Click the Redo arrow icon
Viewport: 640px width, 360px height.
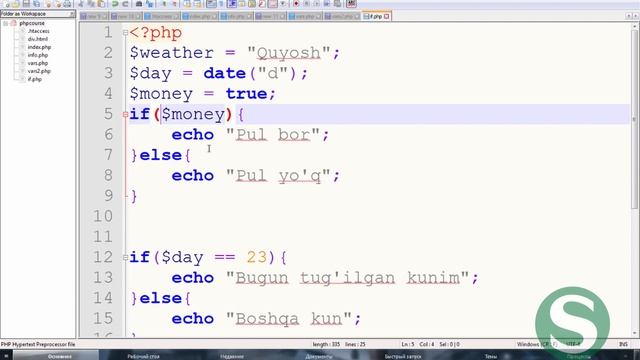pos(125,4)
